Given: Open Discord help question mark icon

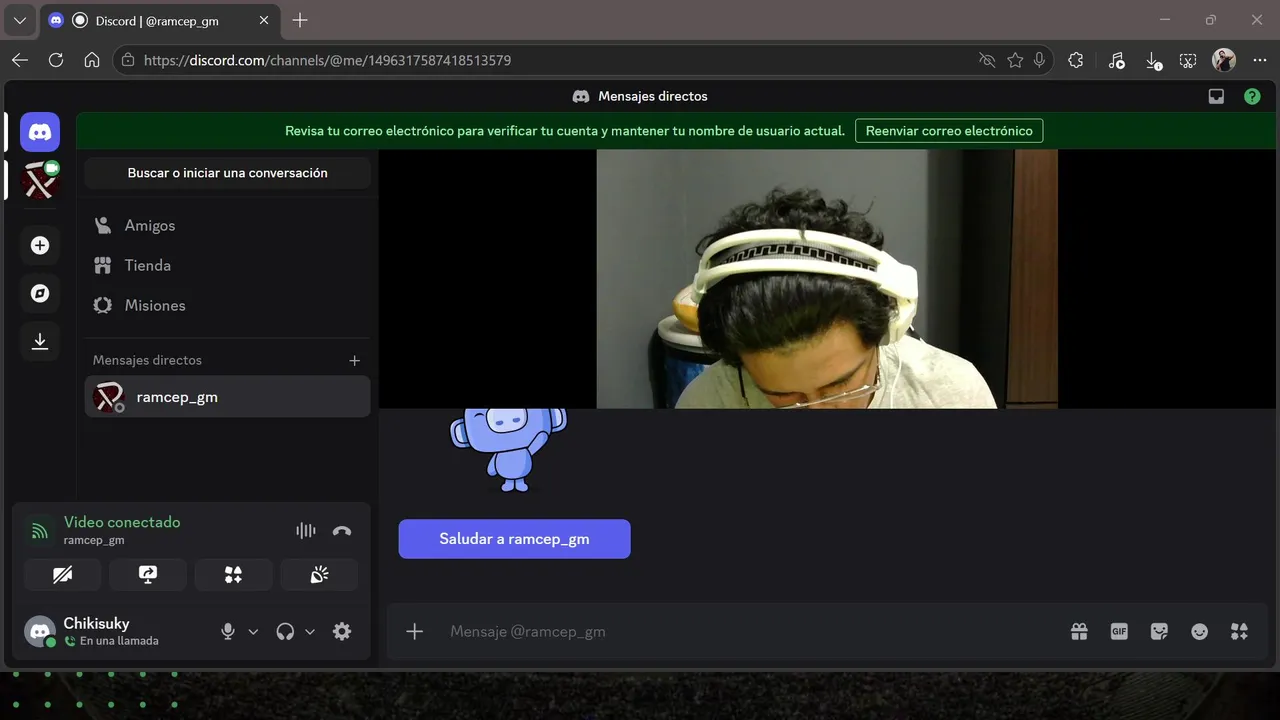Looking at the screenshot, I should click(x=1252, y=97).
